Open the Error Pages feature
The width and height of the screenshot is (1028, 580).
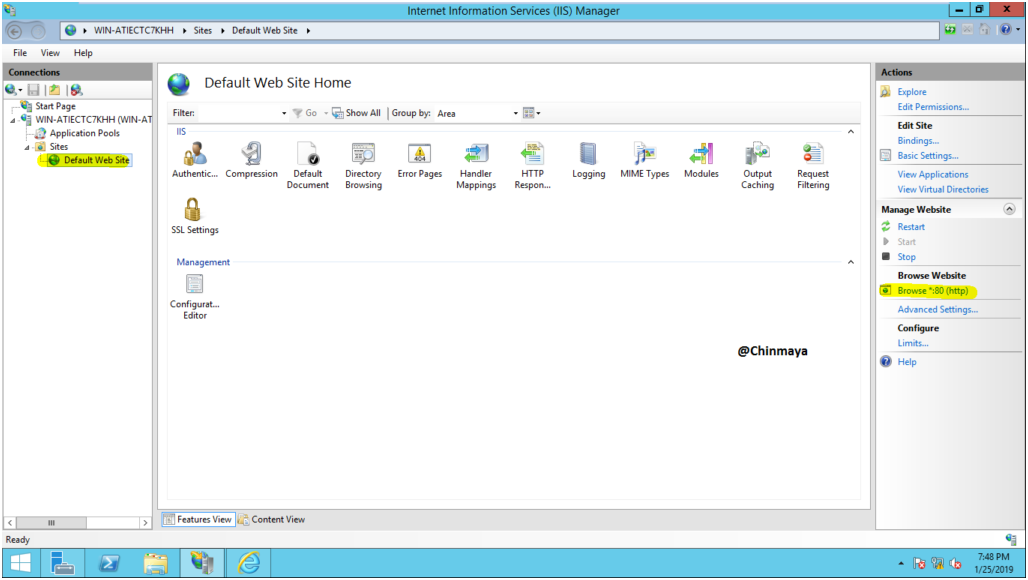click(420, 160)
